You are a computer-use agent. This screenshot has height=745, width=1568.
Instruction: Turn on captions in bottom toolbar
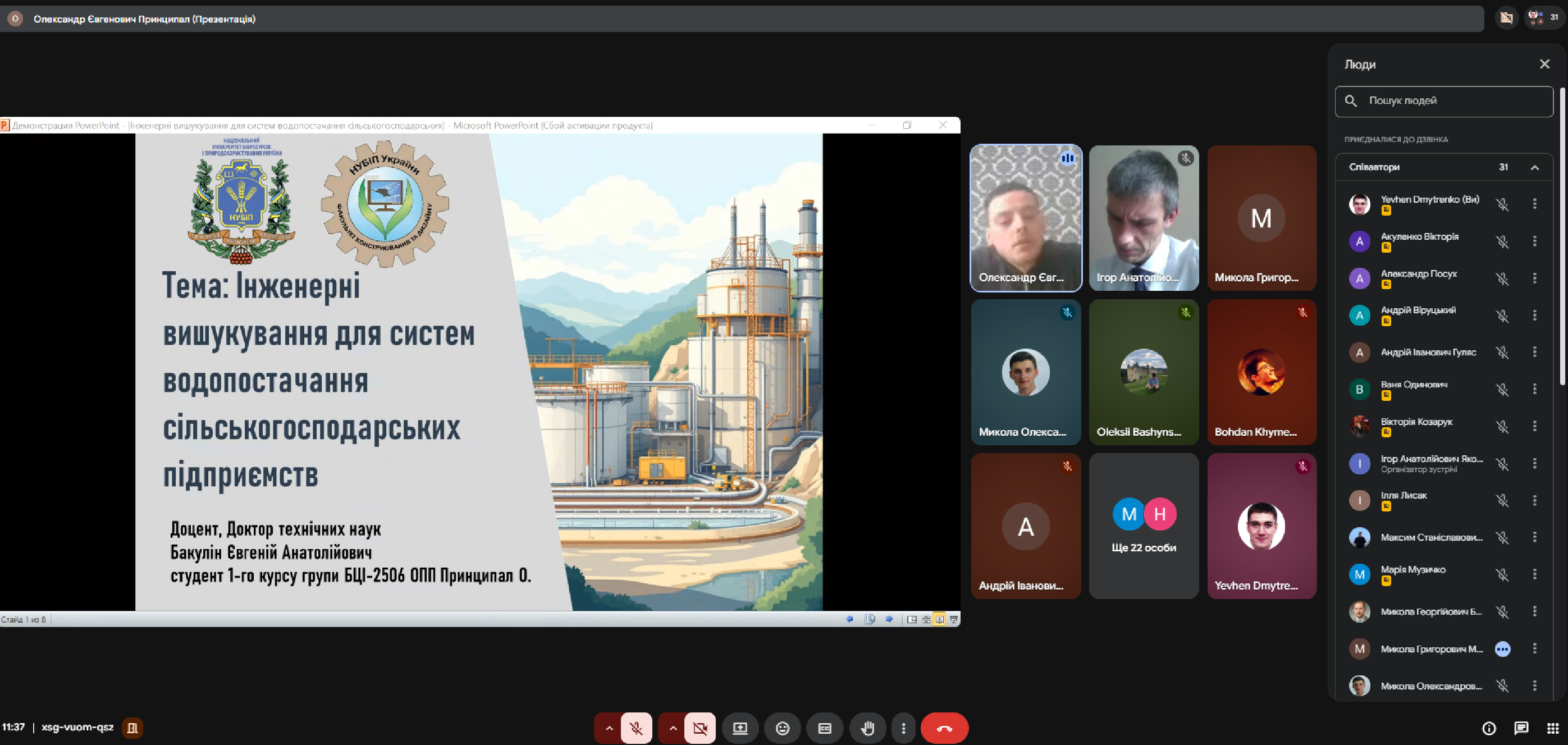pos(825,728)
